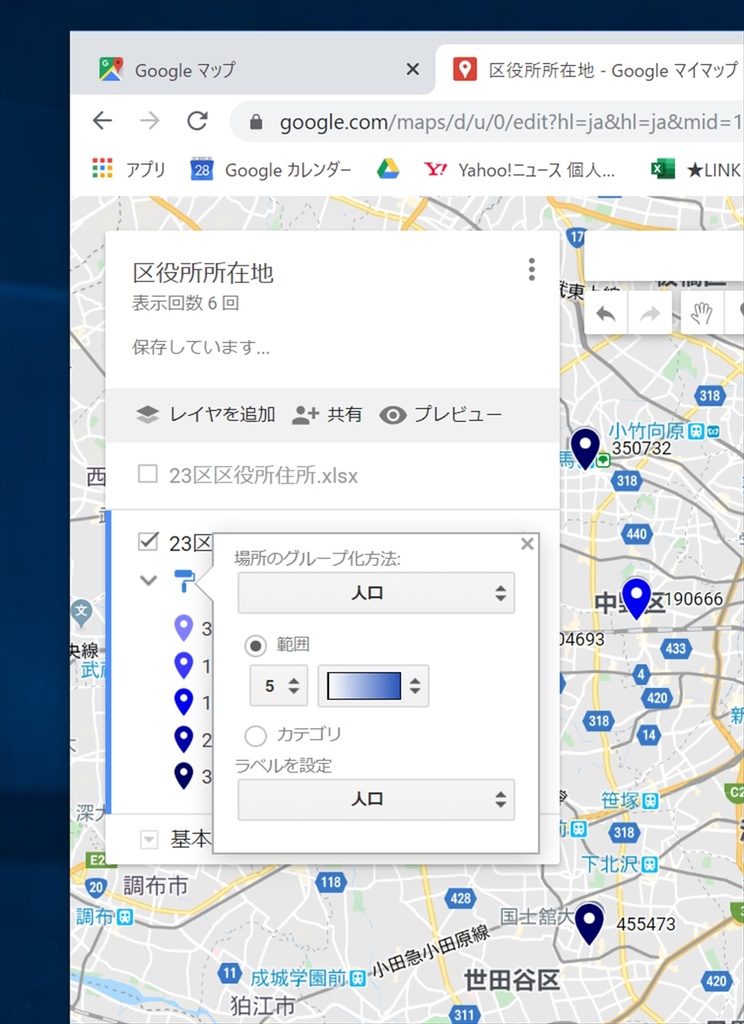The width and height of the screenshot is (744, 1024).
Task: Click the padlock site info icon
Action: (256, 122)
